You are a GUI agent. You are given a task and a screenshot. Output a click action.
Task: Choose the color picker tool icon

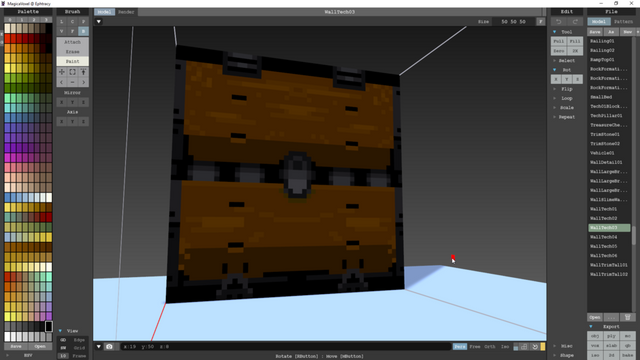(x=83, y=72)
